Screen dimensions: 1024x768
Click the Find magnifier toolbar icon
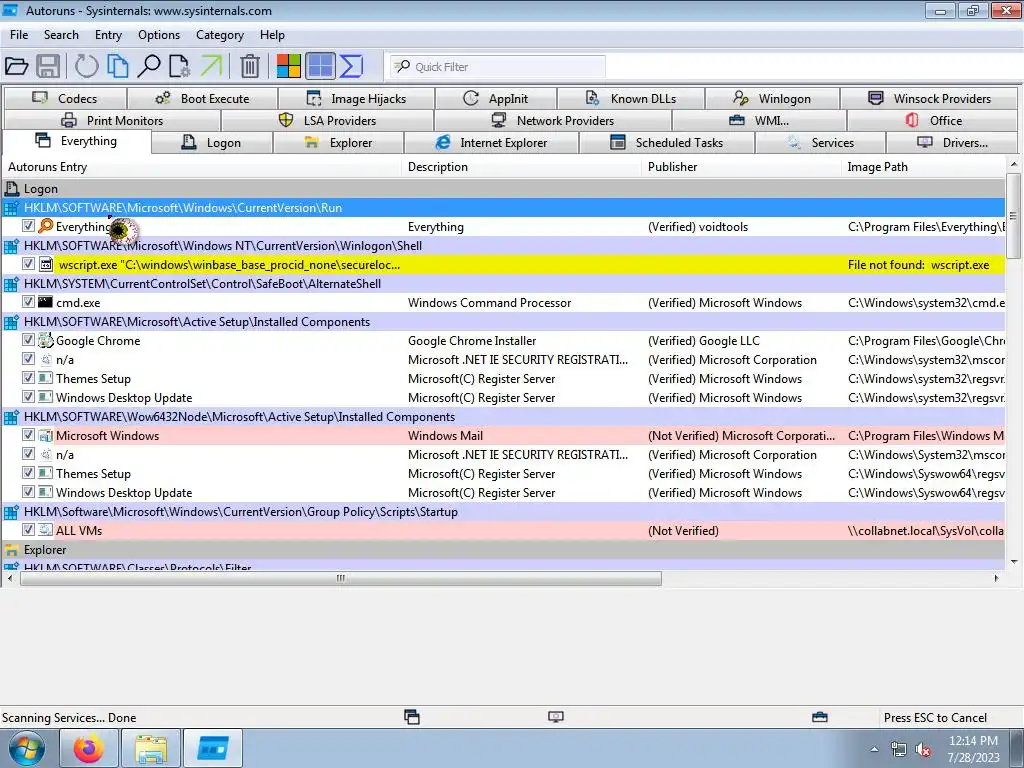click(x=149, y=67)
